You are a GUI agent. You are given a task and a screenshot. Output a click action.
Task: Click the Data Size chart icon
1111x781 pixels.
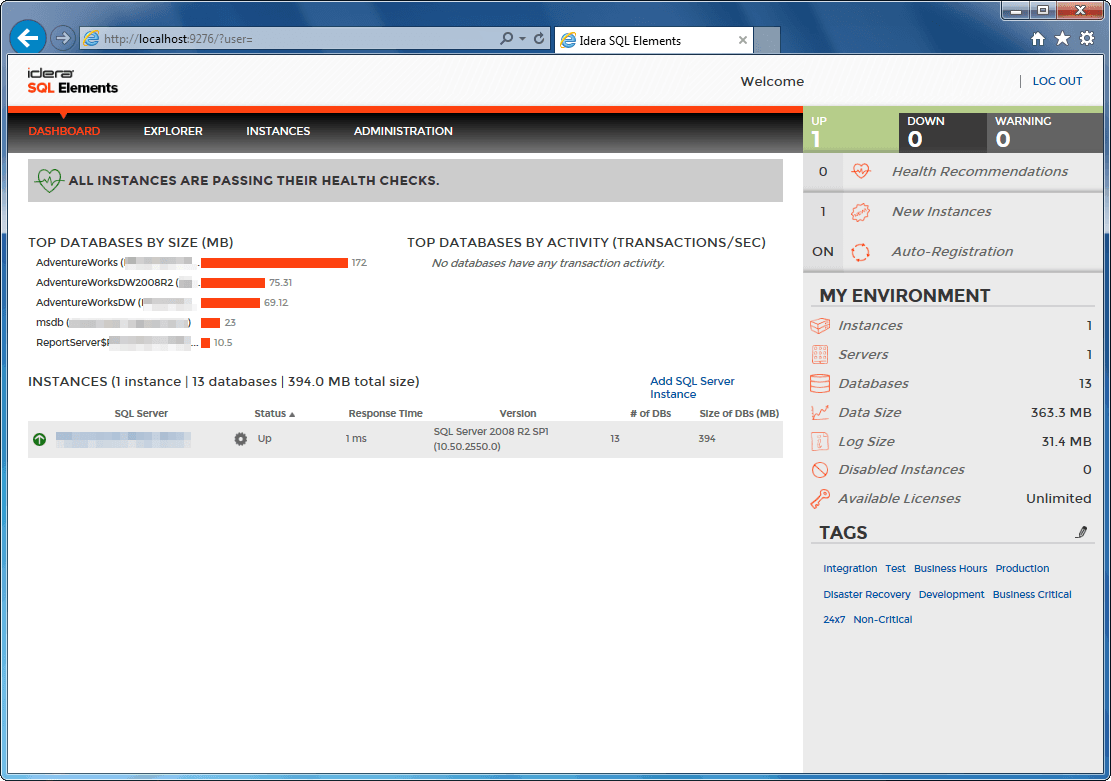click(820, 412)
